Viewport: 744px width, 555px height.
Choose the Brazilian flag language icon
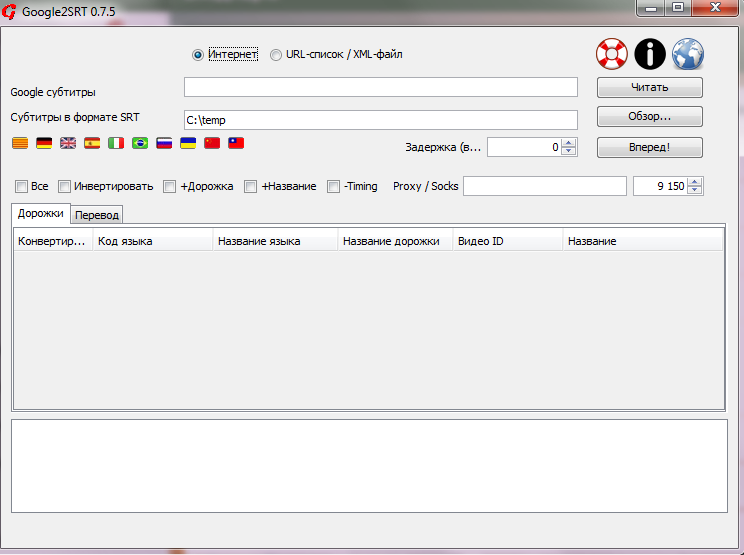(x=140, y=143)
